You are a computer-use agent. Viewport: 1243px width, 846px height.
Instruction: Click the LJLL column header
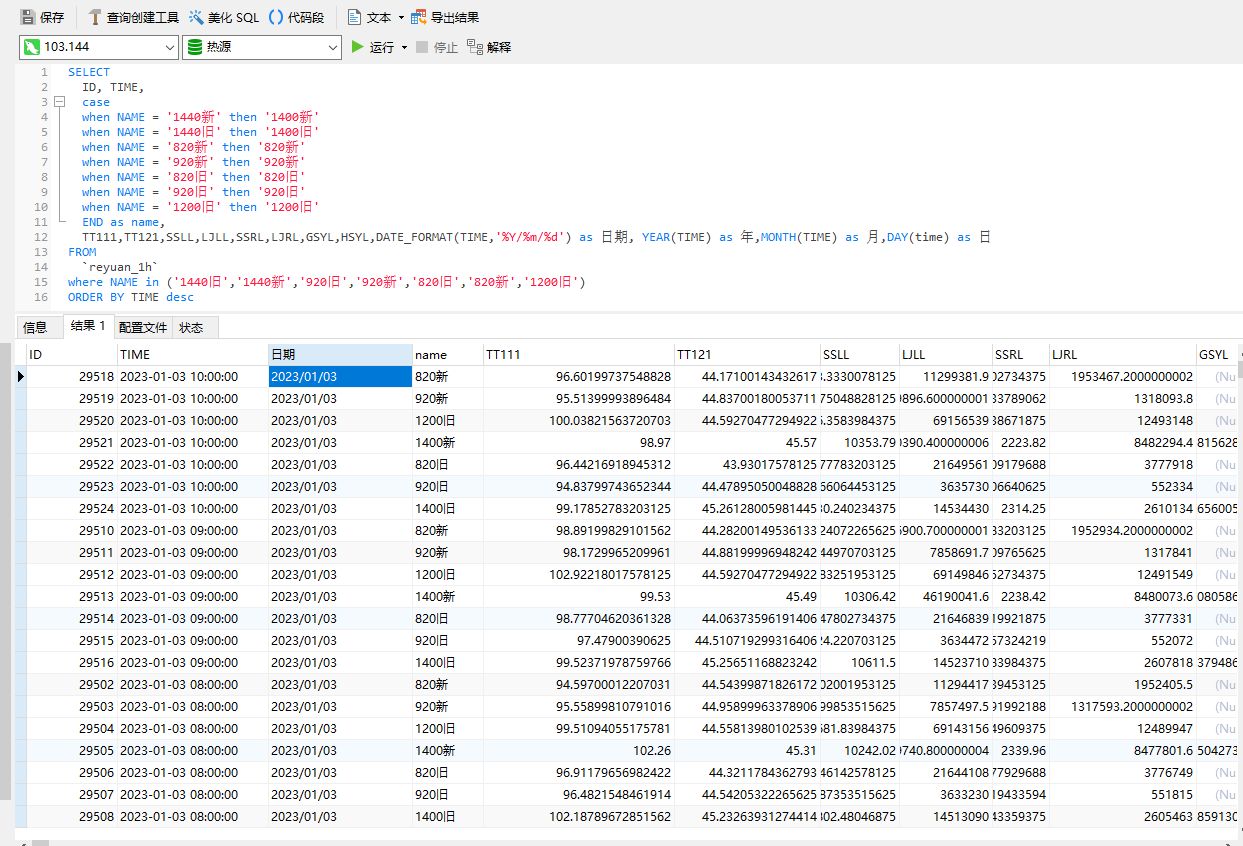[945, 354]
